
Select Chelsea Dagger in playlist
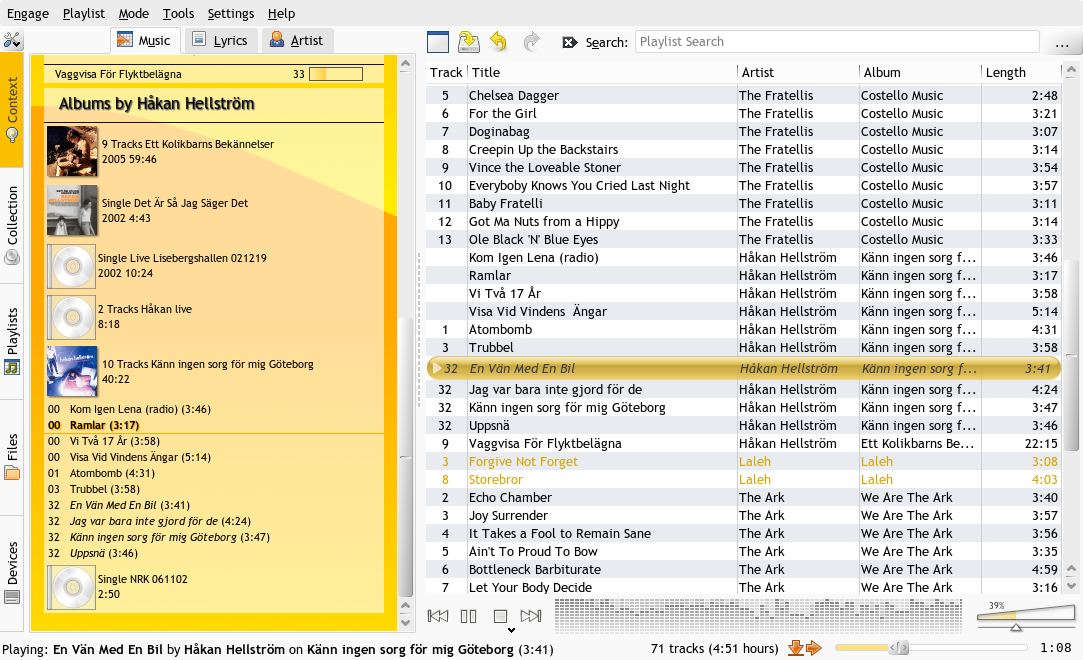(742, 95)
